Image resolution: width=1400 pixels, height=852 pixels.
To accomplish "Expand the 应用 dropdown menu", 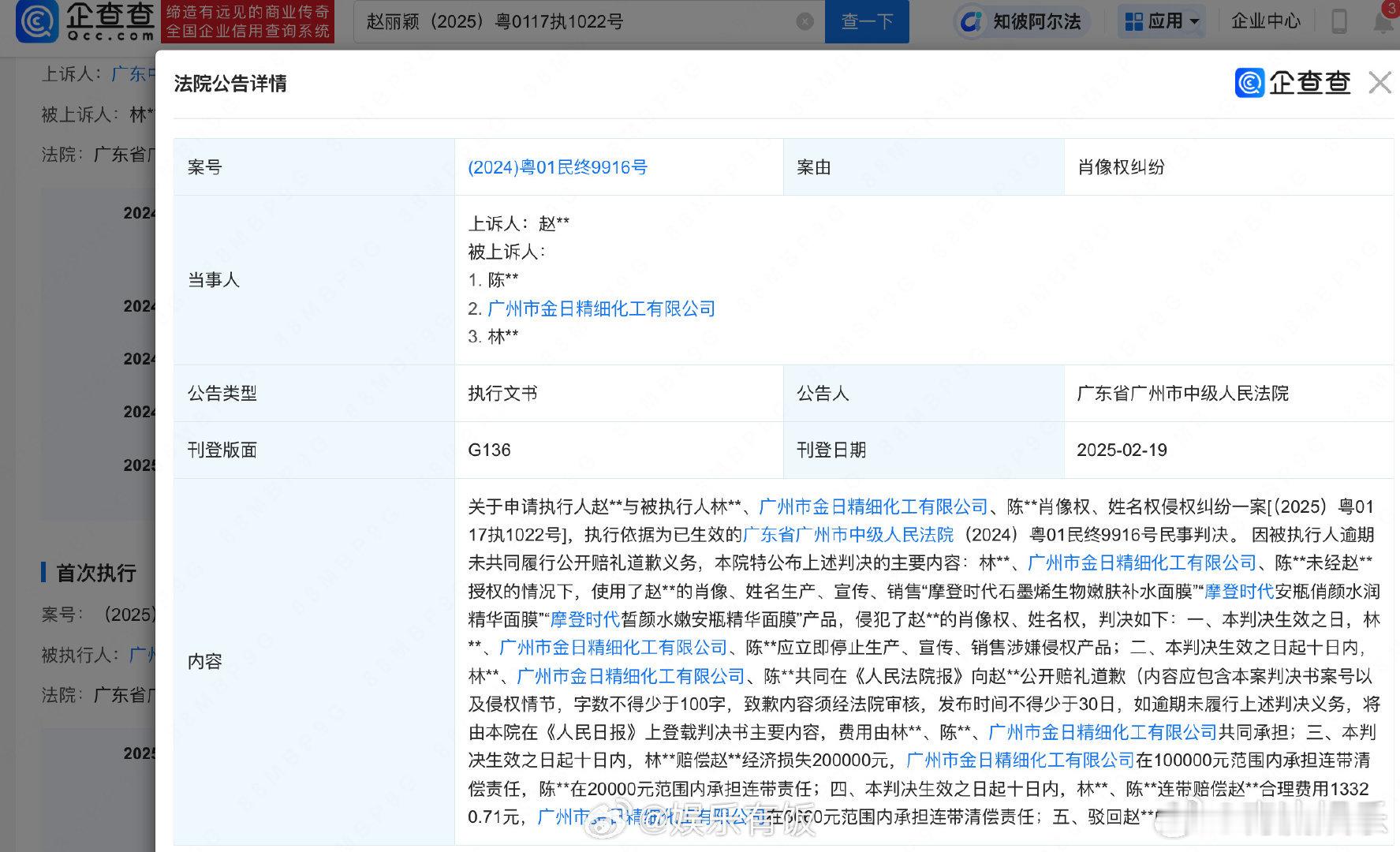I will click(1161, 21).
